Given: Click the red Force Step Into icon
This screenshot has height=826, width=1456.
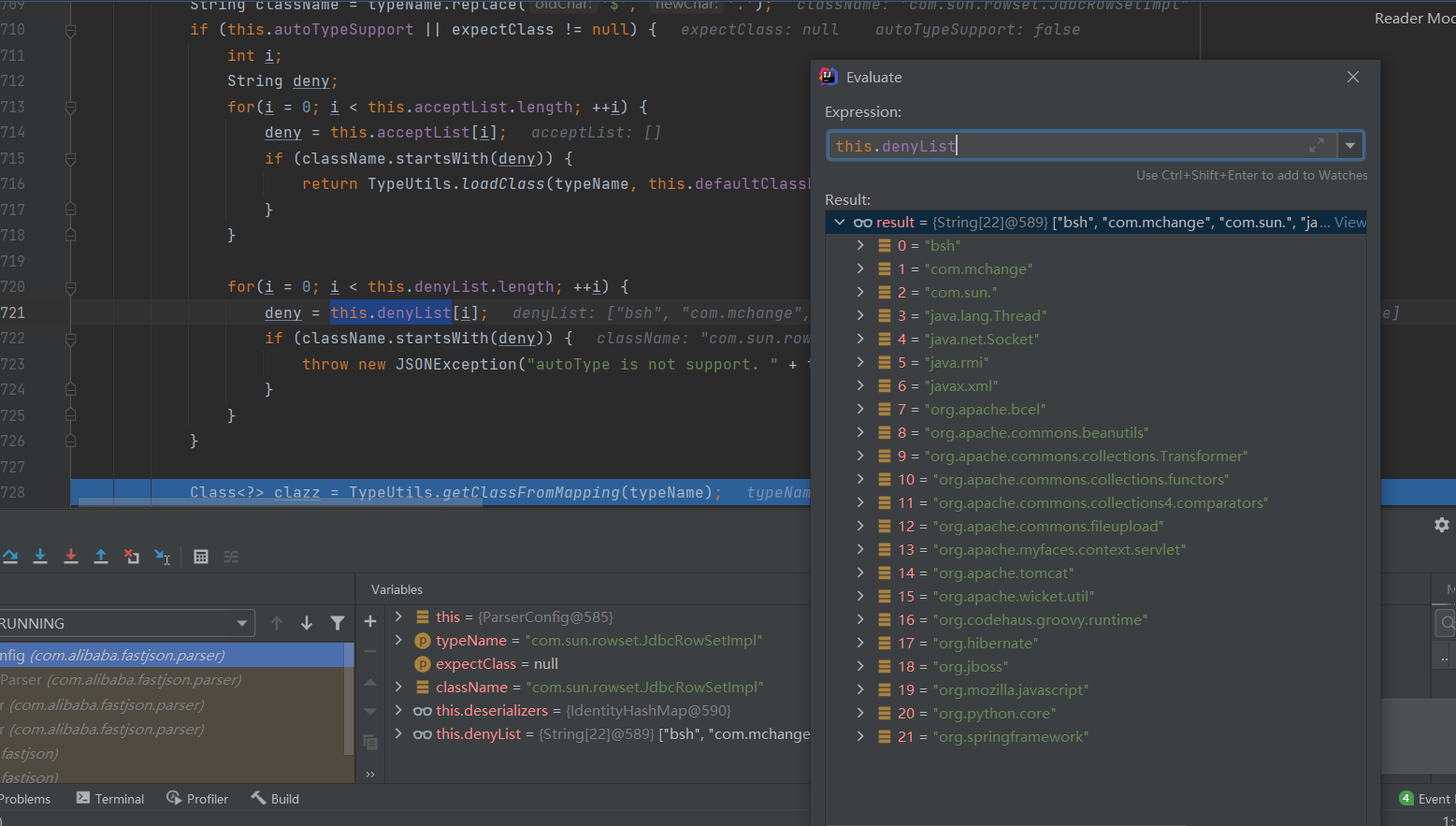Looking at the screenshot, I should (x=71, y=557).
